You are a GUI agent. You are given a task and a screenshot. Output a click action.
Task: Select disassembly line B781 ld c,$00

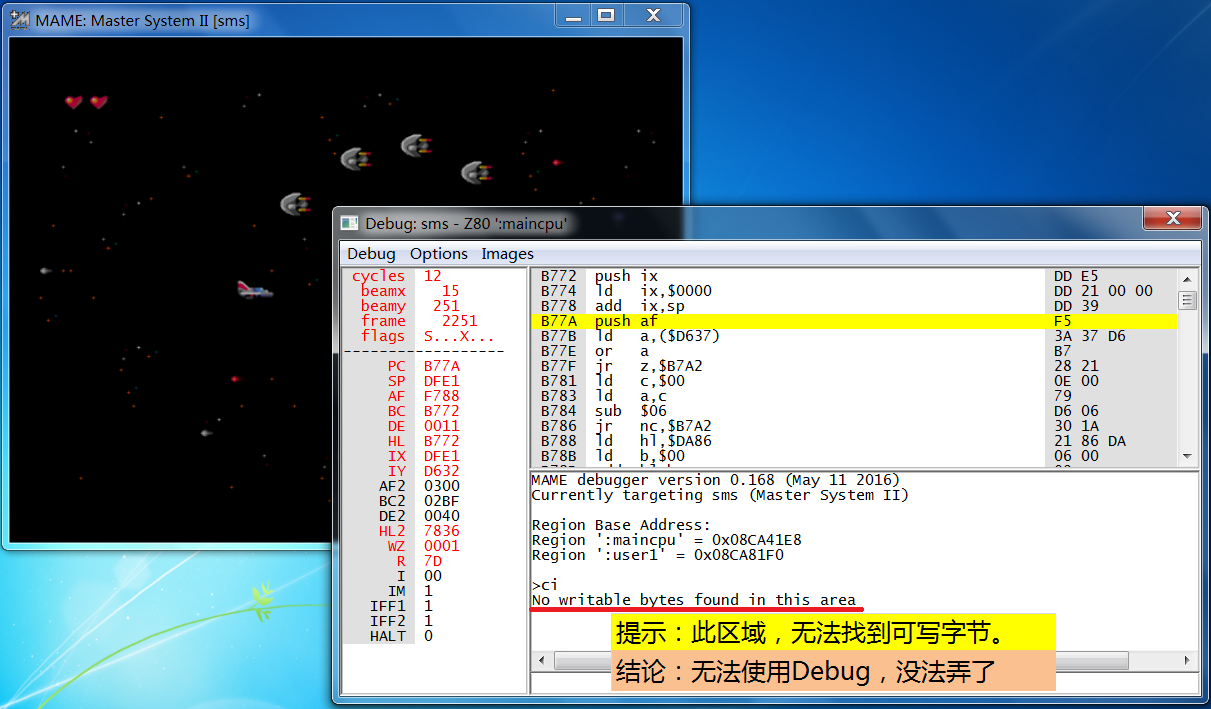854,381
